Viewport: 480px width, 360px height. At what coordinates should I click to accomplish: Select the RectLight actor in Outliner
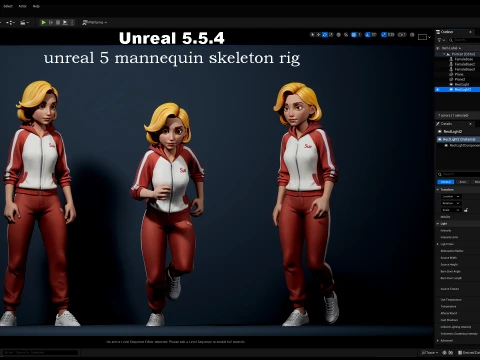point(462,84)
